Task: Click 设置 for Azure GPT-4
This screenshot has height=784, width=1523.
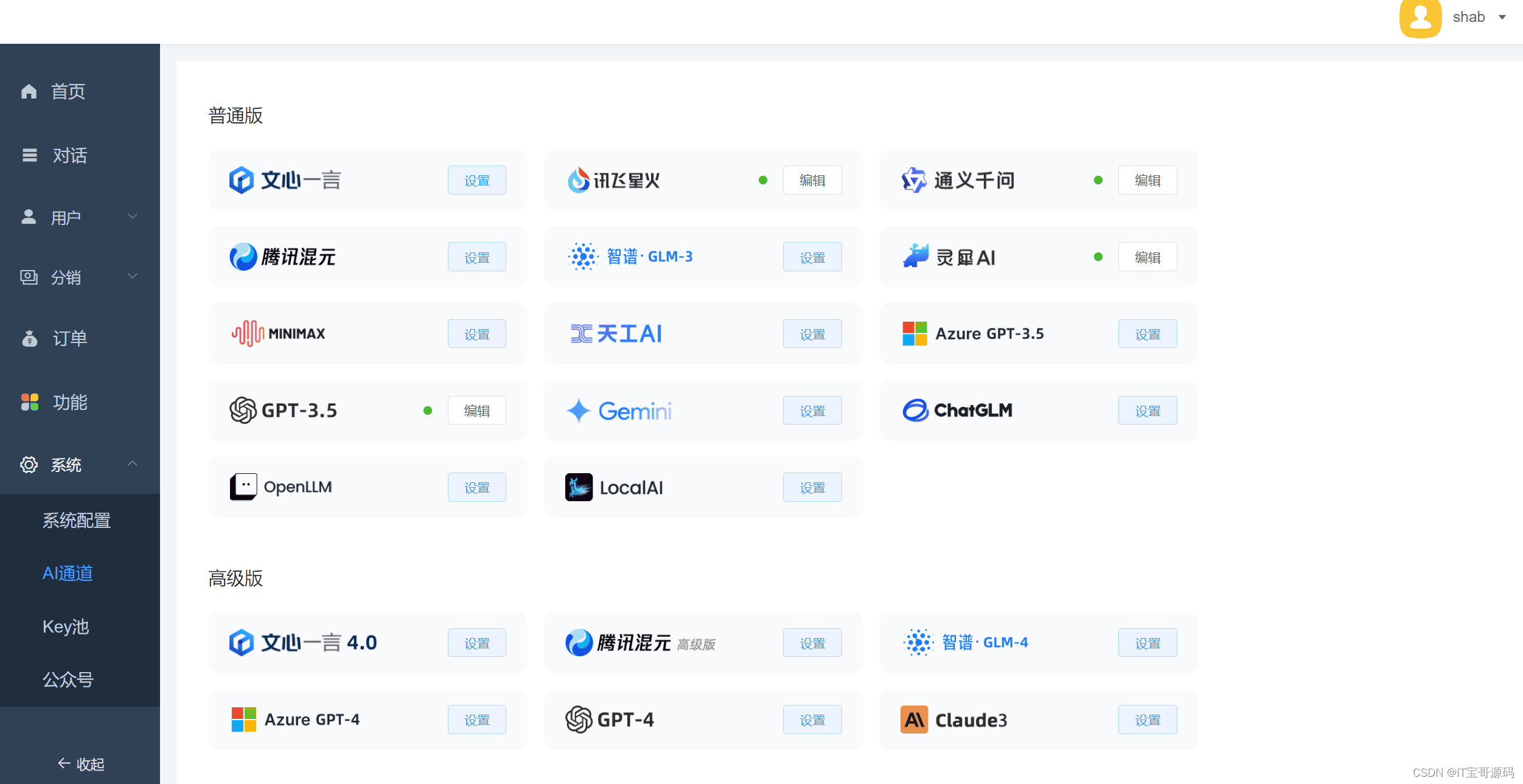Action: point(477,720)
